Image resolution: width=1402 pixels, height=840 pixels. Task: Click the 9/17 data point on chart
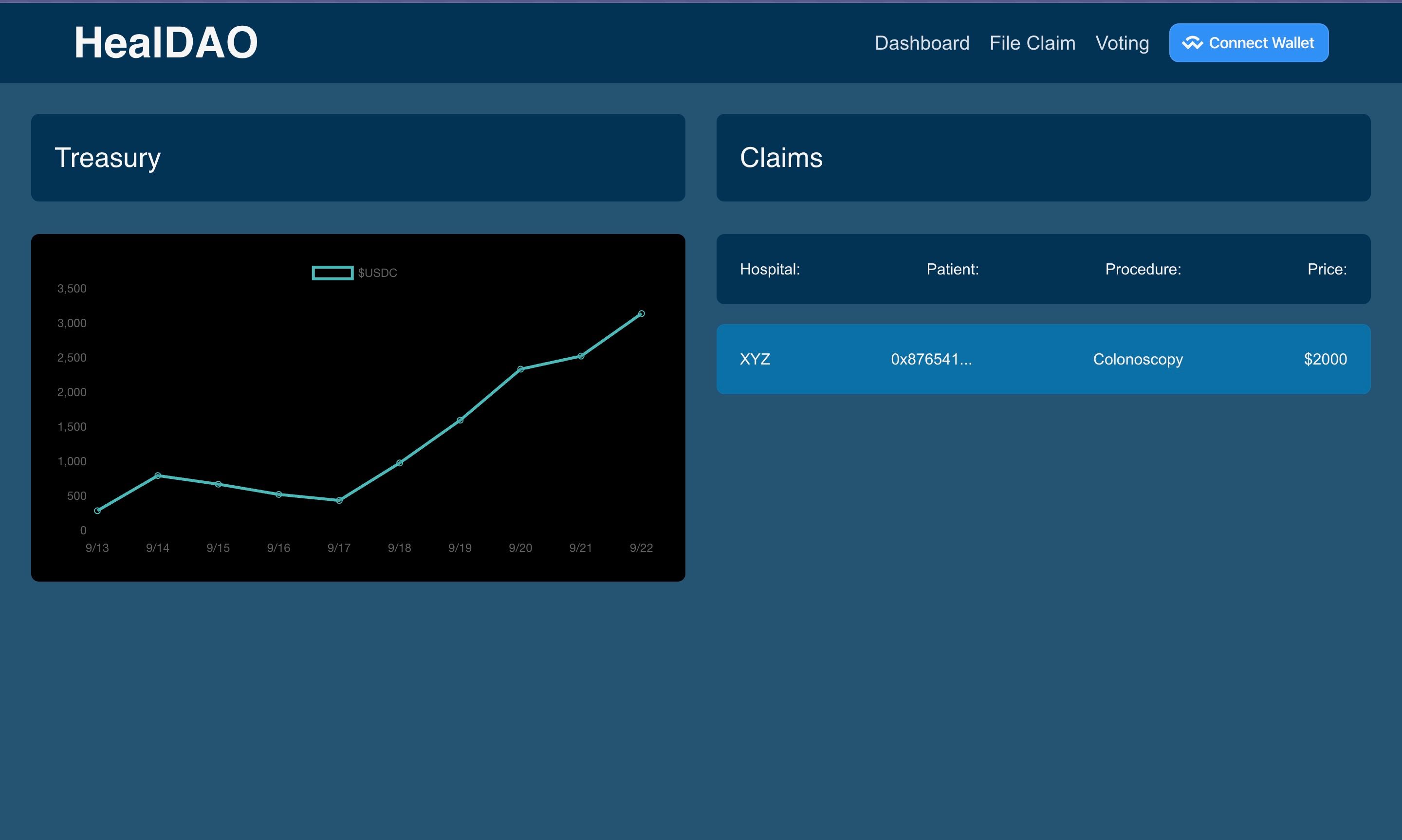point(339,500)
